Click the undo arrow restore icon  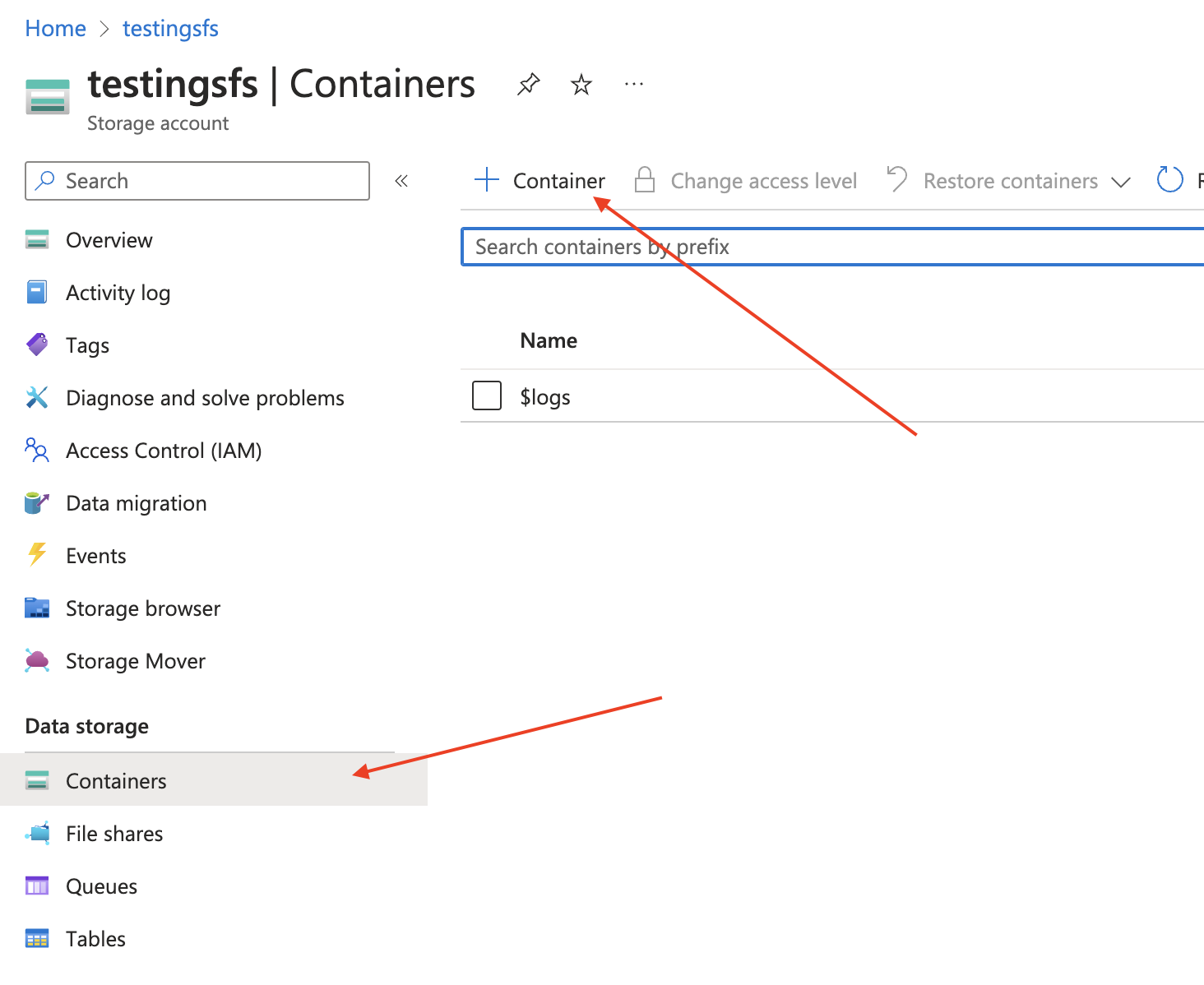coord(896,179)
